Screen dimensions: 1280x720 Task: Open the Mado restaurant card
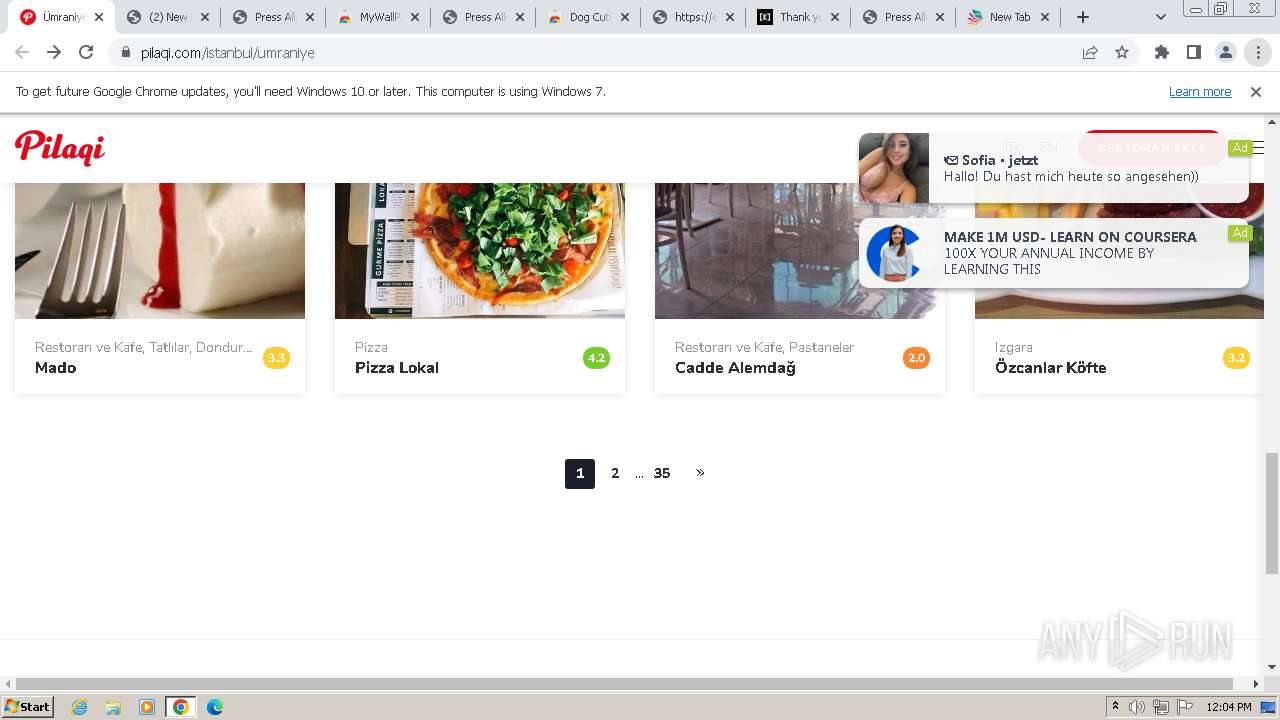point(160,288)
